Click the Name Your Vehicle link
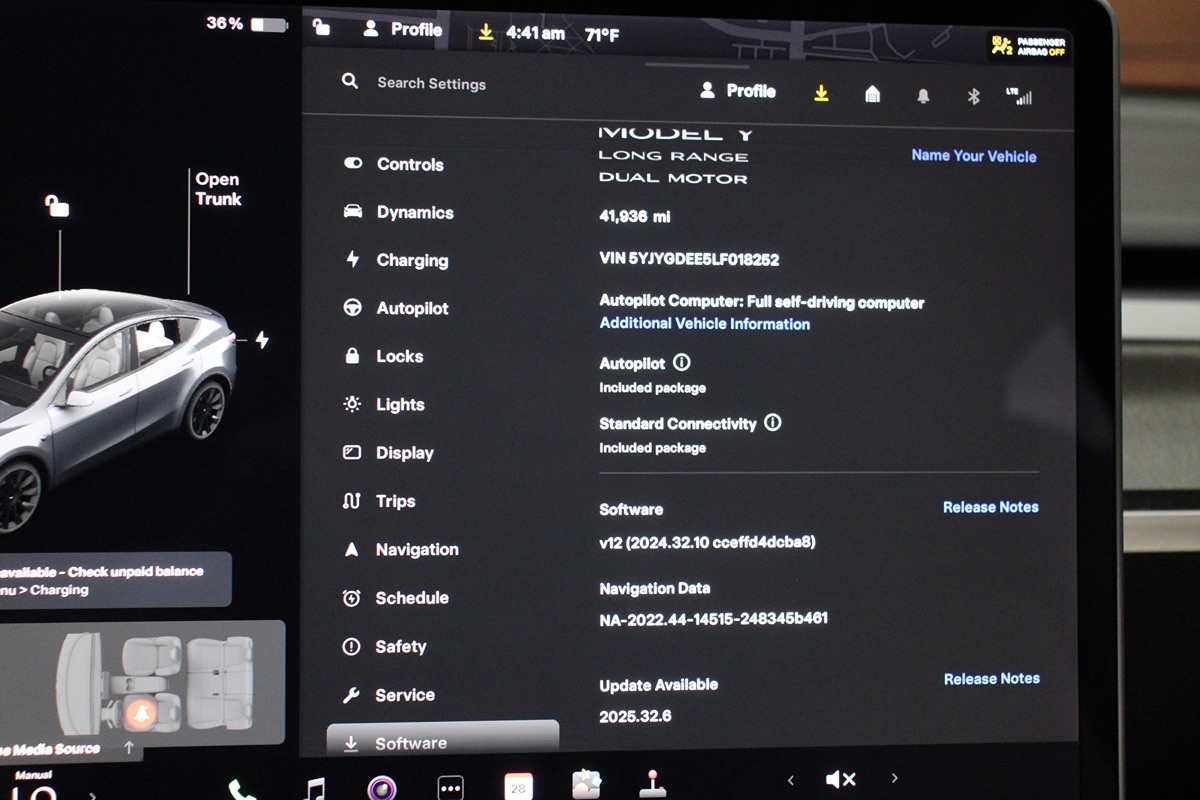This screenshot has height=800, width=1200. coord(973,156)
